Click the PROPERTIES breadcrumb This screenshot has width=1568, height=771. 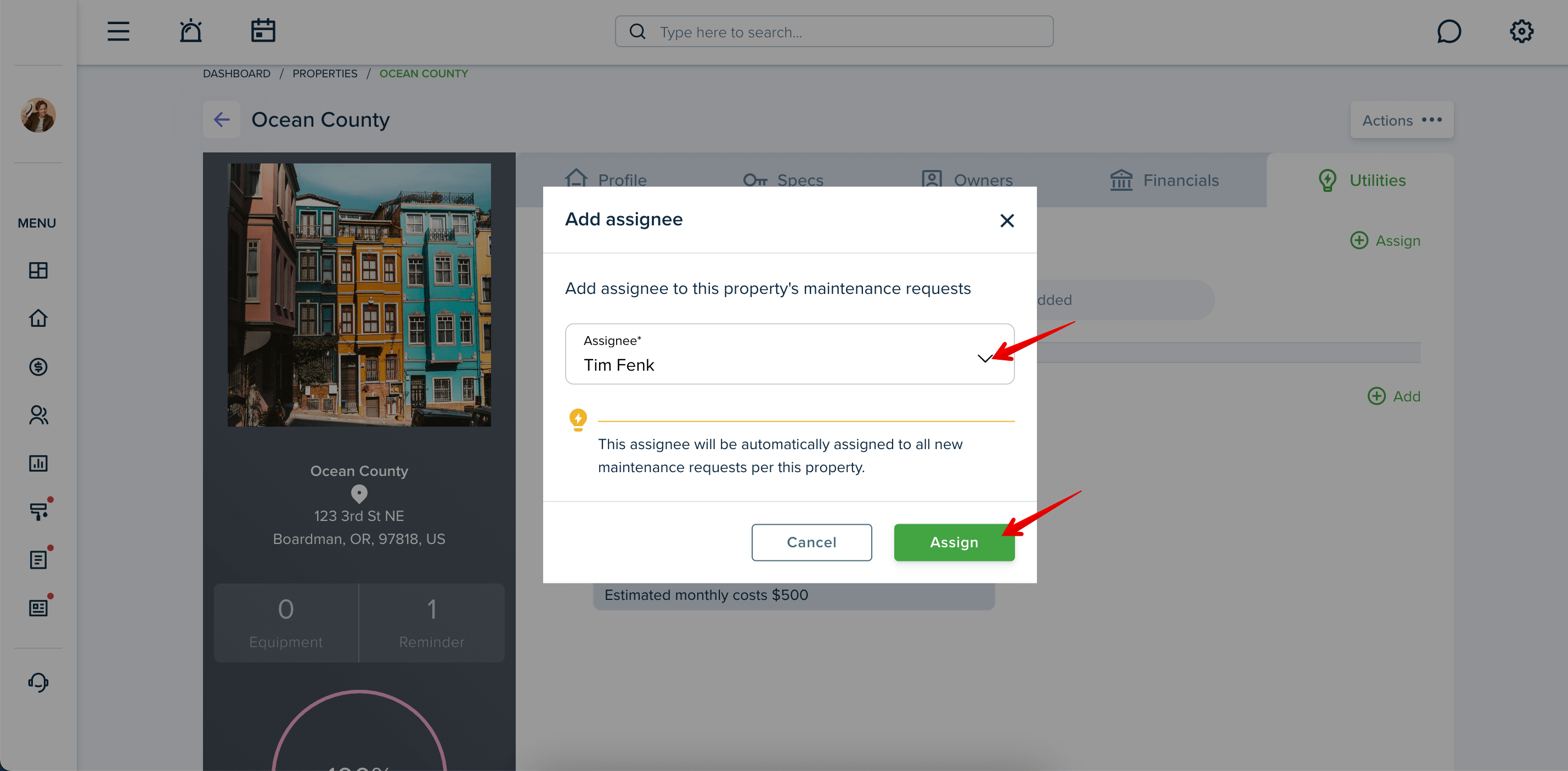[x=324, y=73]
